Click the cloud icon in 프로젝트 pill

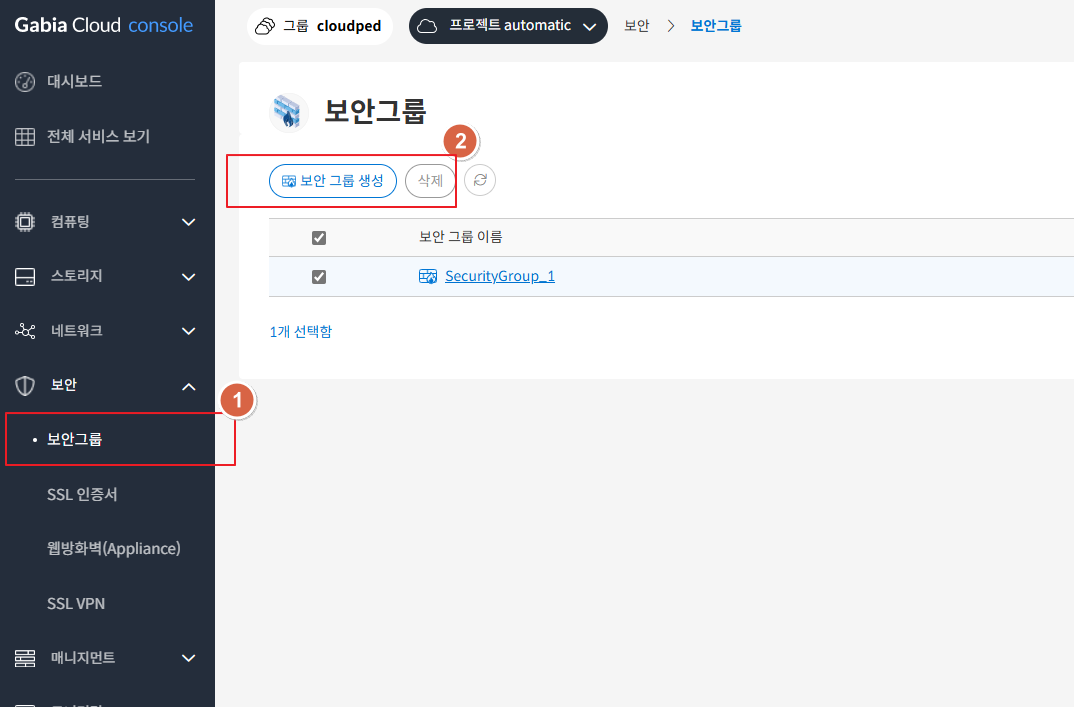click(x=427, y=26)
